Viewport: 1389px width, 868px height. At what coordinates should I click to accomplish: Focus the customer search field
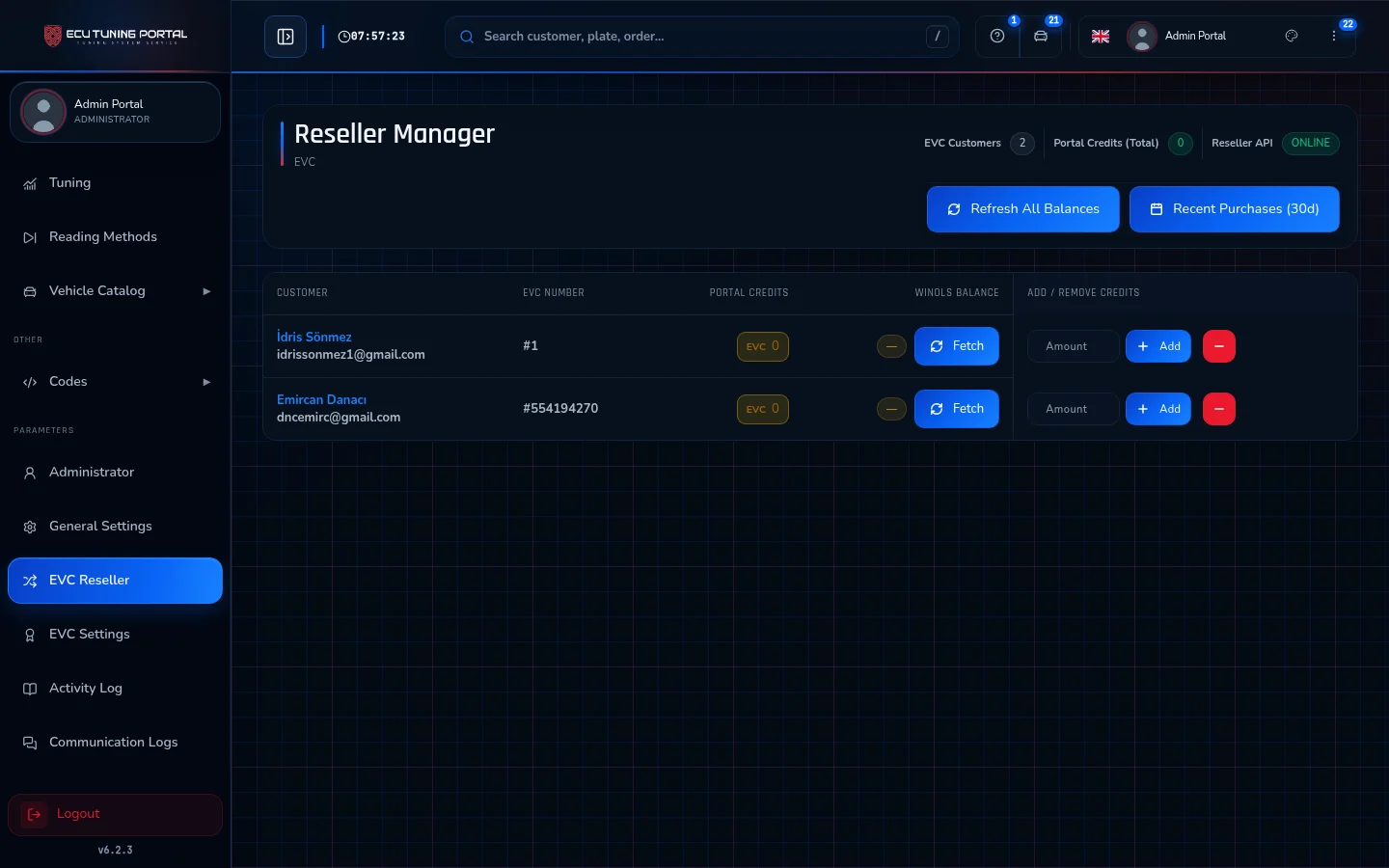point(702,37)
